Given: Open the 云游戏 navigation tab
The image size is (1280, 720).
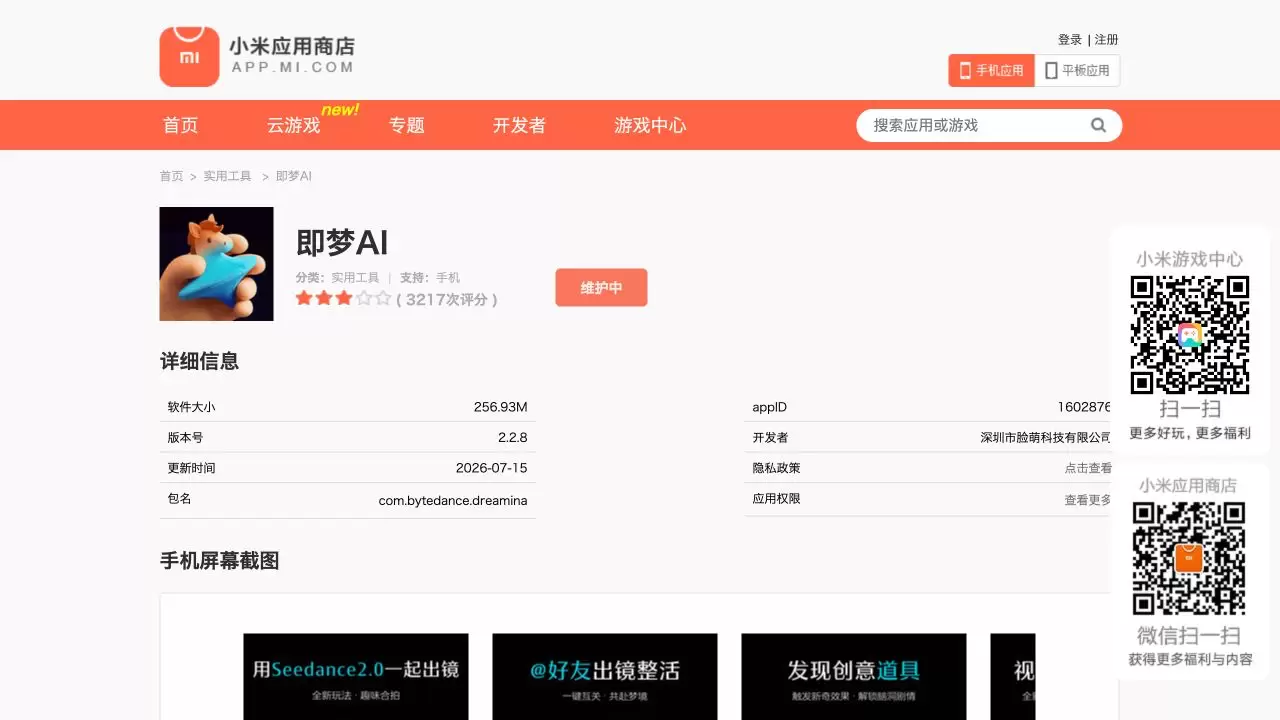Looking at the screenshot, I should 293,125.
